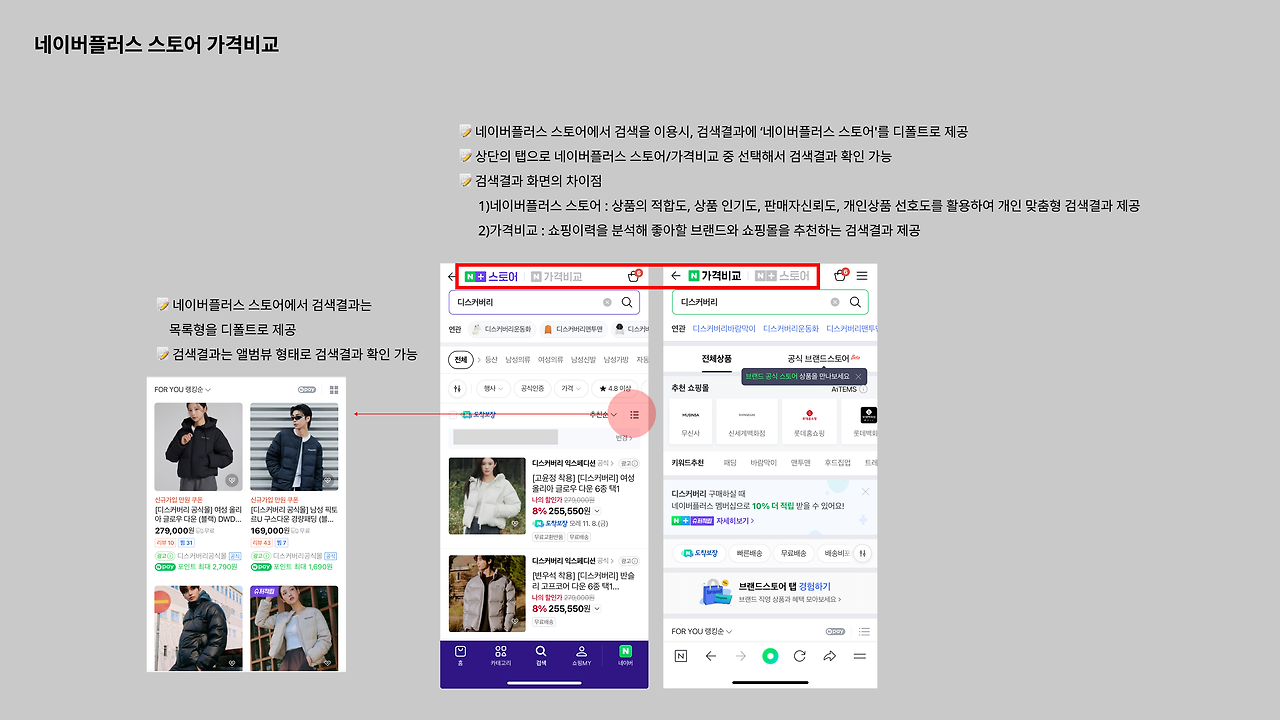
Task: Dismiss the 멤버십 10% 적립 banner
Action: (865, 492)
